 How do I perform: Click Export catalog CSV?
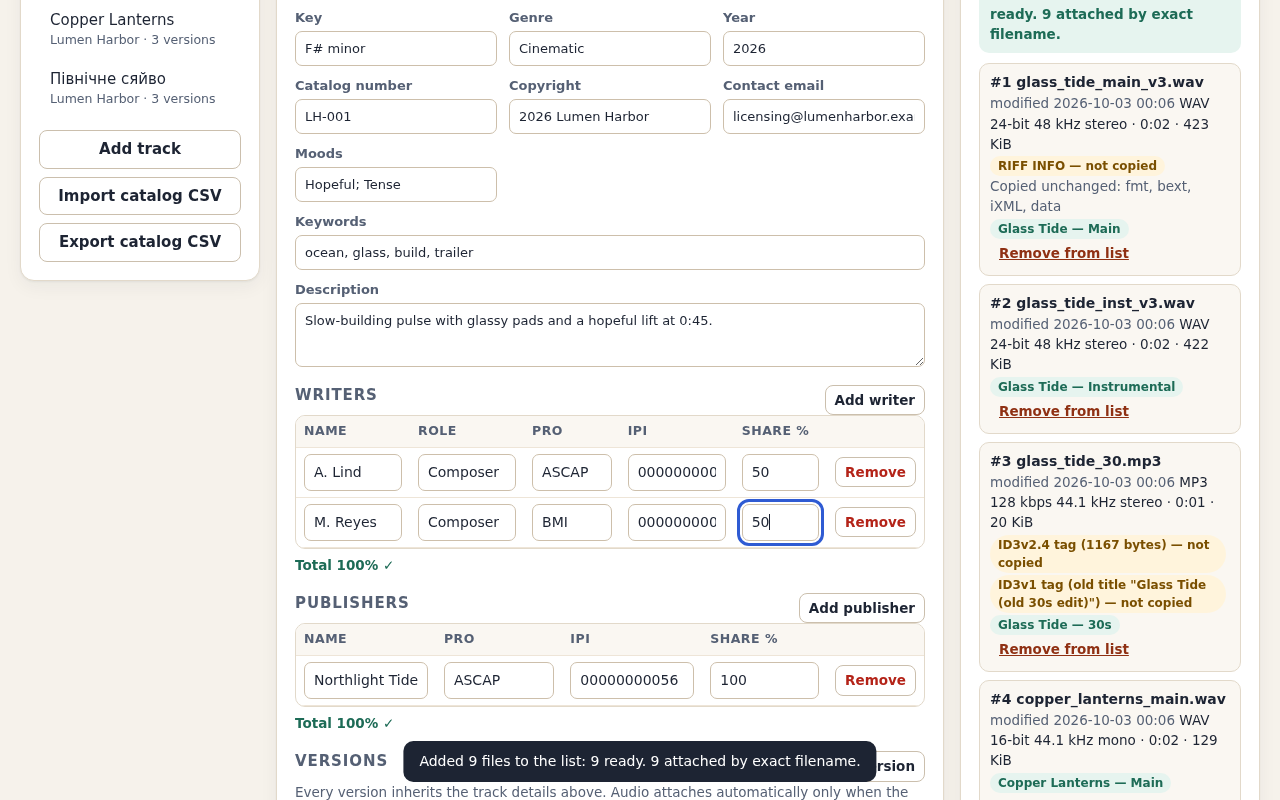tap(140, 242)
